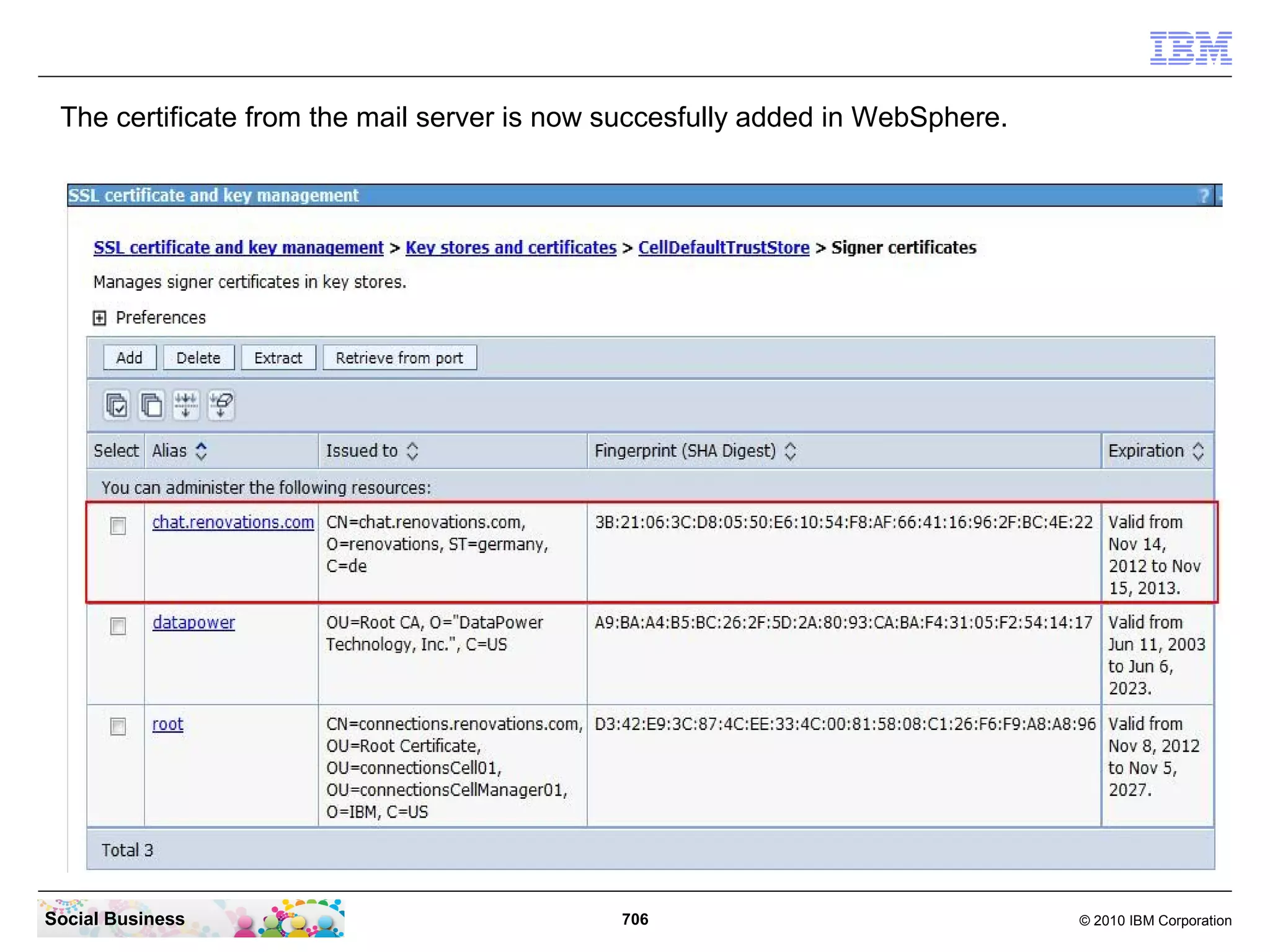Open the help question mark icon in title bar
The width and height of the screenshot is (1270, 952).
click(1204, 196)
